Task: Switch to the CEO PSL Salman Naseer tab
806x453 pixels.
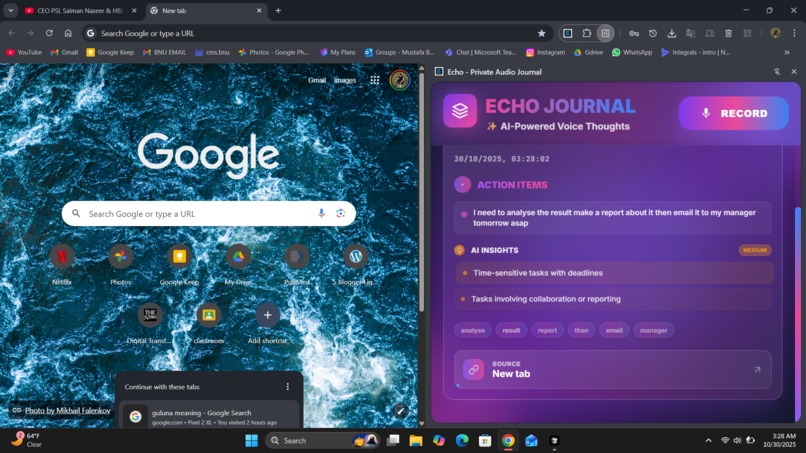Action: [x=81, y=10]
